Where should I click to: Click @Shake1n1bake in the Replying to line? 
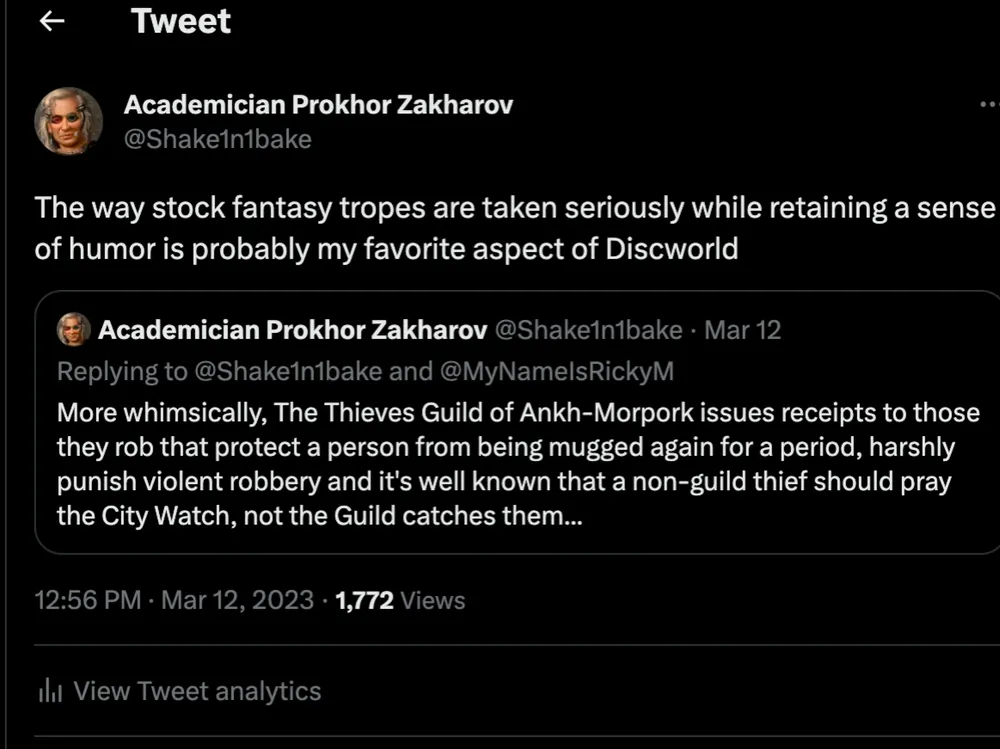(x=288, y=371)
